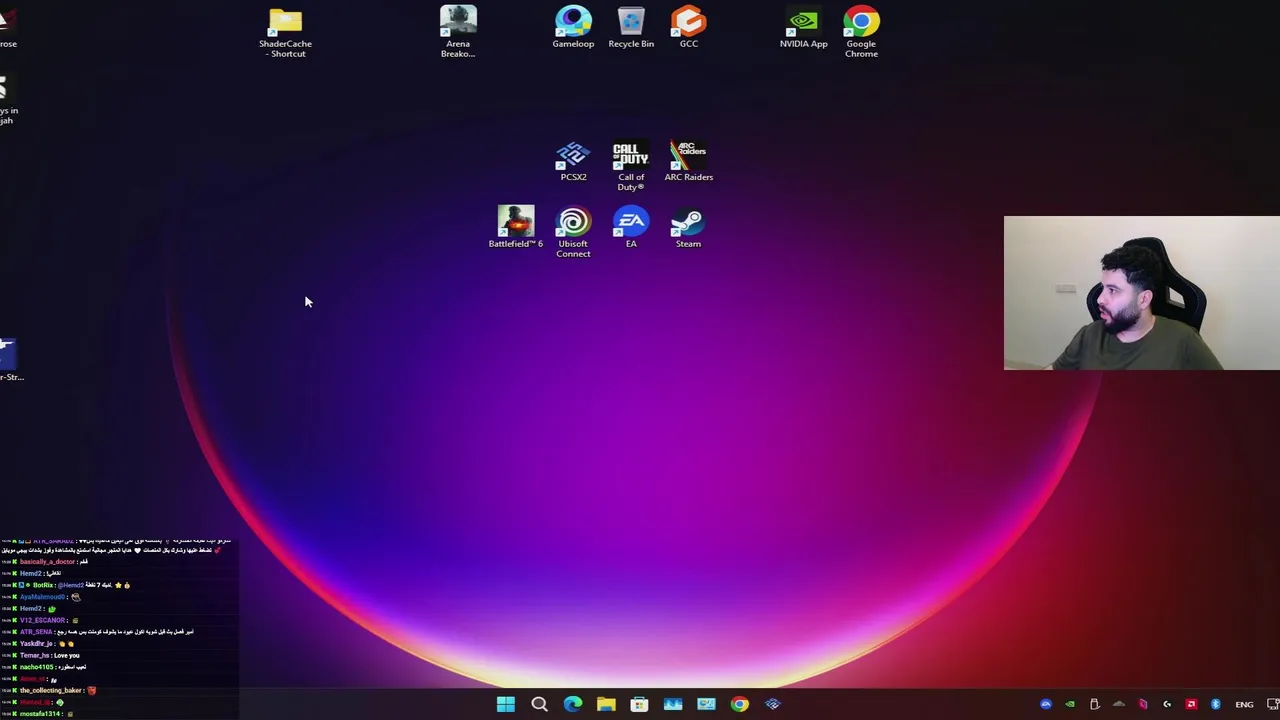Launch the ARC Raiders shortcut

coord(689,161)
